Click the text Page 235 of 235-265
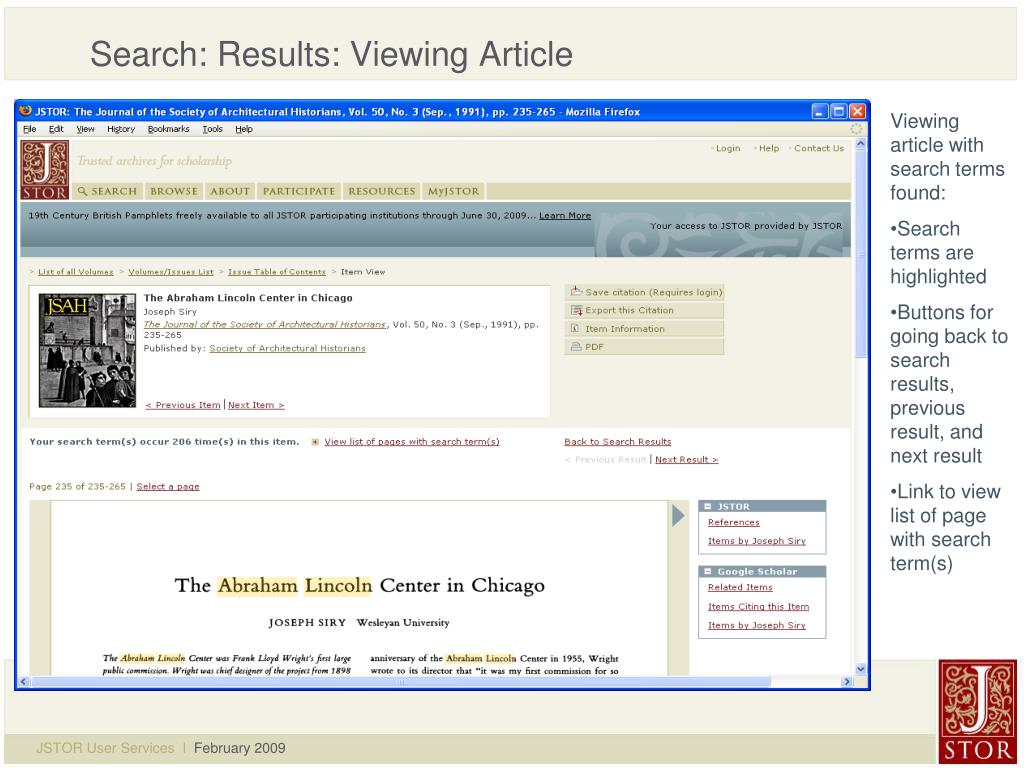The image size is (1024, 768). tap(77, 487)
